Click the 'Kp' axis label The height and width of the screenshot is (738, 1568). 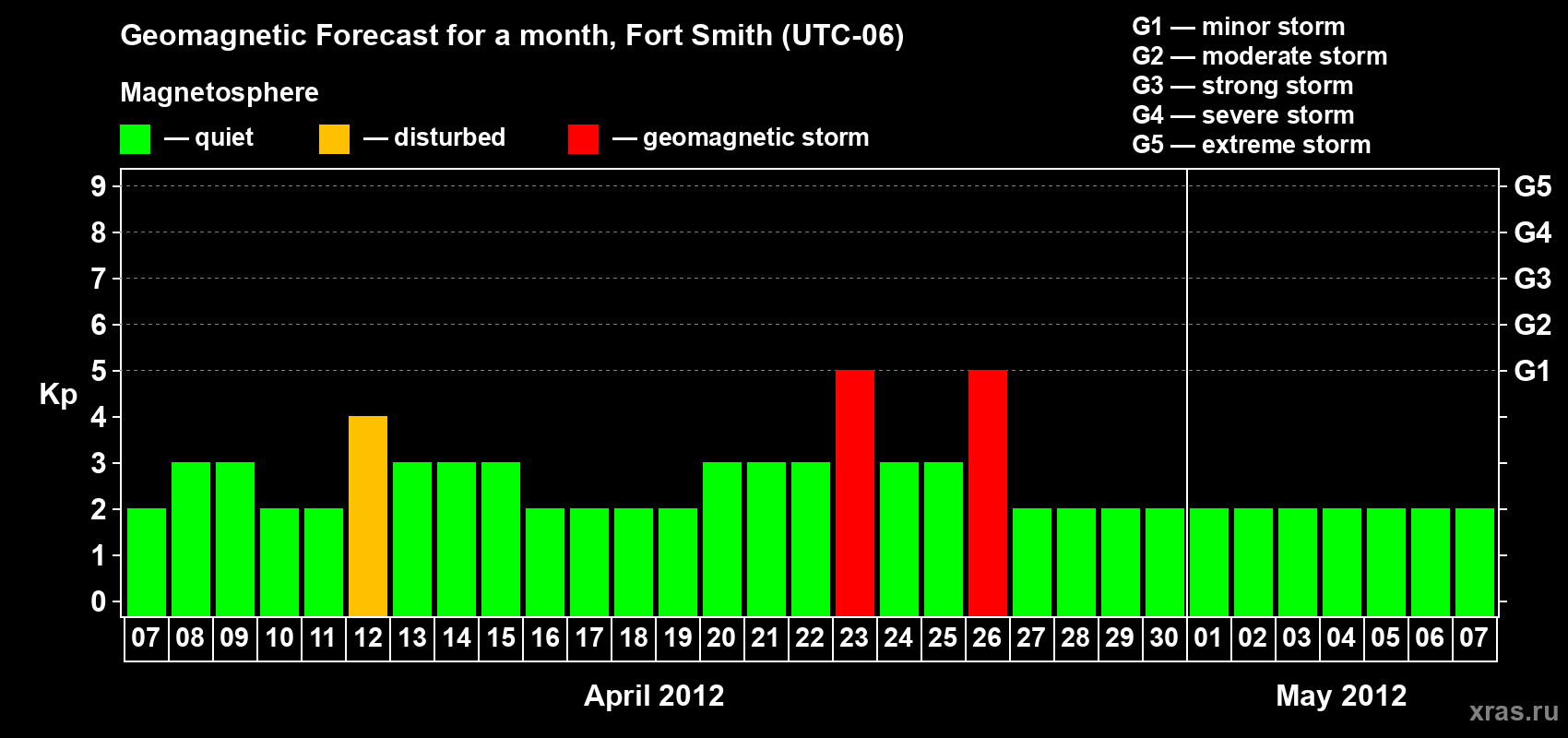58,395
